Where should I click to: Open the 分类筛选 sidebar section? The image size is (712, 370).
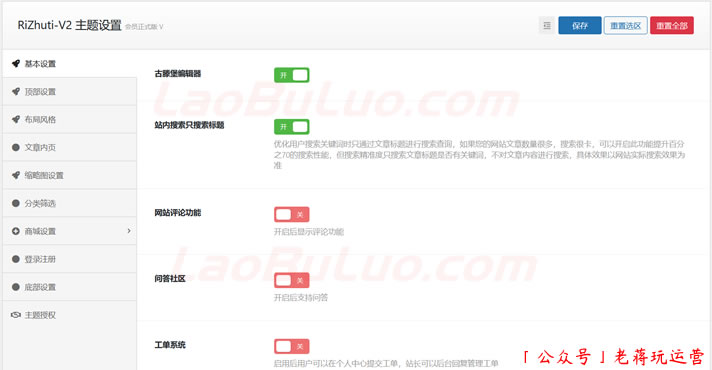[x=69, y=203]
